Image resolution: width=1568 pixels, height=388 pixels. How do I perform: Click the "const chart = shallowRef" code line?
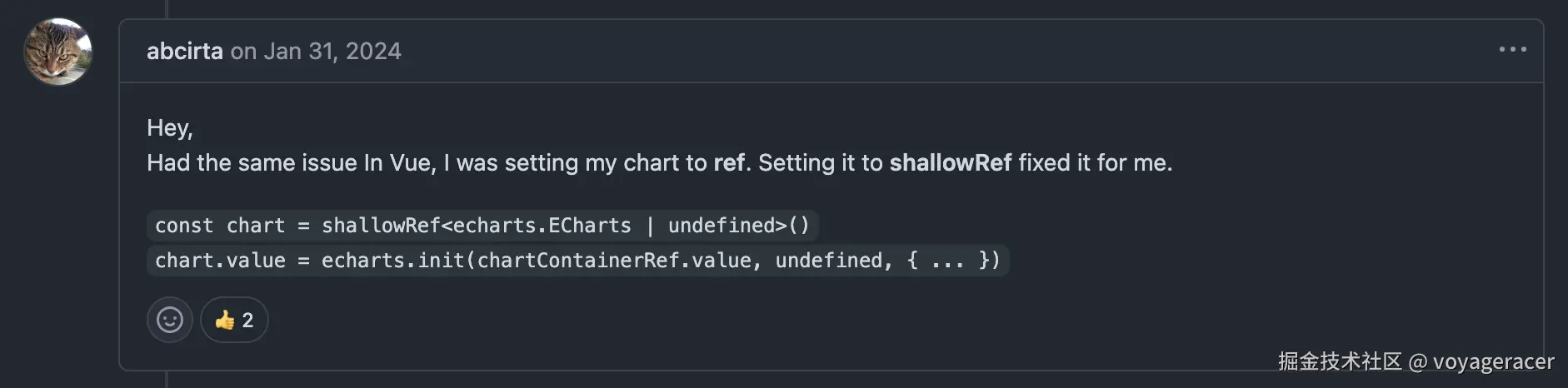pyautogui.click(x=297, y=226)
